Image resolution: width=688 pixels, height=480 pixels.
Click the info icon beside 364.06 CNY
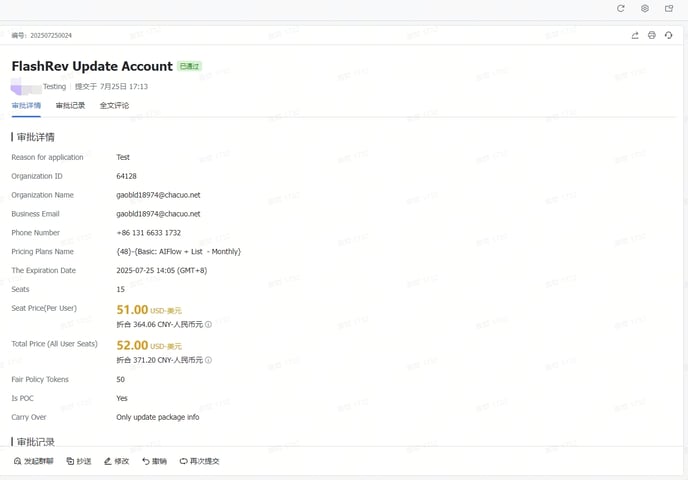point(208,324)
